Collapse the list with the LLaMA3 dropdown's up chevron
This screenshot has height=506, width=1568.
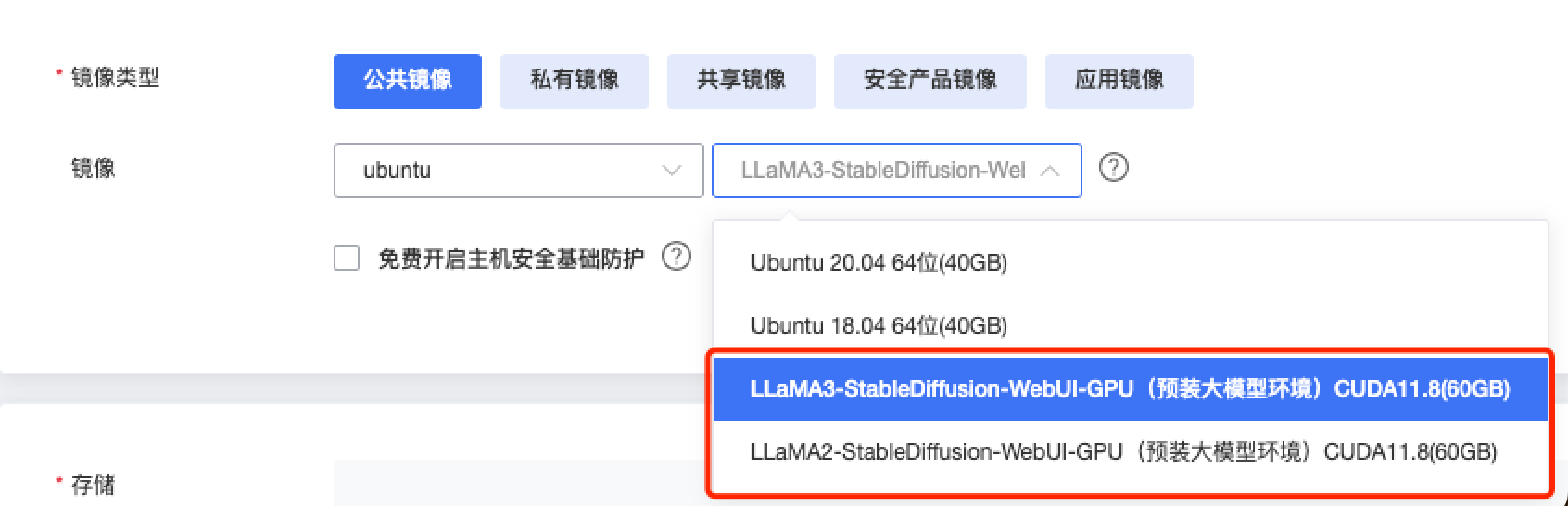click(x=1050, y=171)
